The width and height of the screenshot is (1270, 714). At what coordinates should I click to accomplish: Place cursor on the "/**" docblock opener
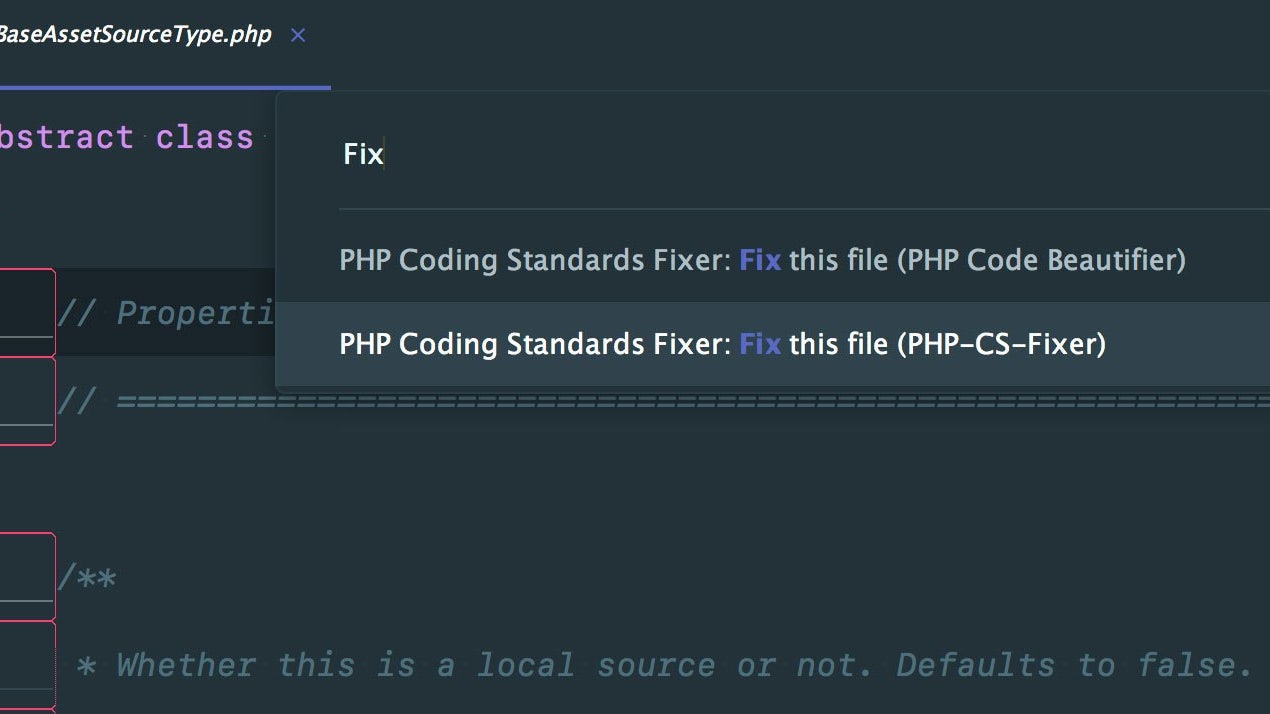(x=87, y=578)
